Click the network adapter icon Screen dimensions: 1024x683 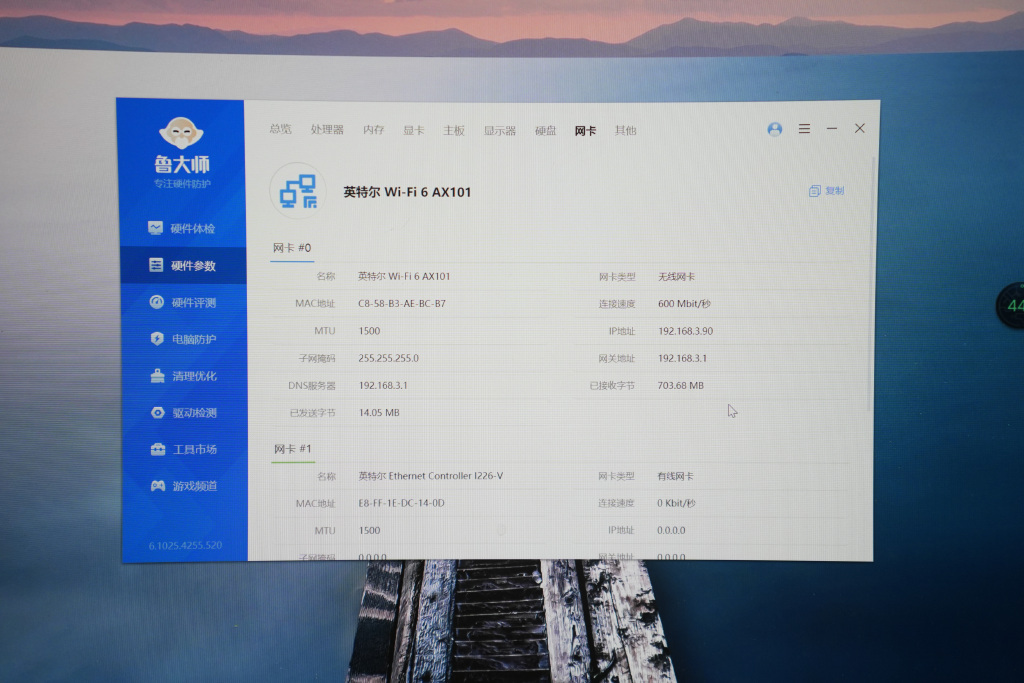click(x=298, y=191)
